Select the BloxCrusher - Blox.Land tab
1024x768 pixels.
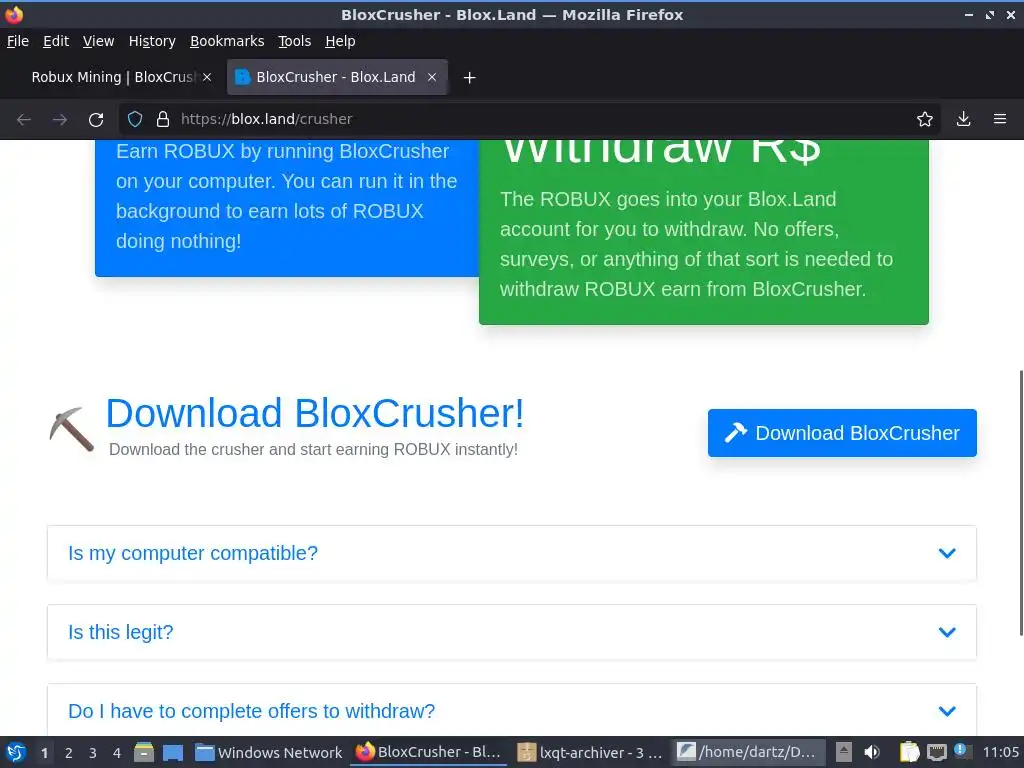336,77
